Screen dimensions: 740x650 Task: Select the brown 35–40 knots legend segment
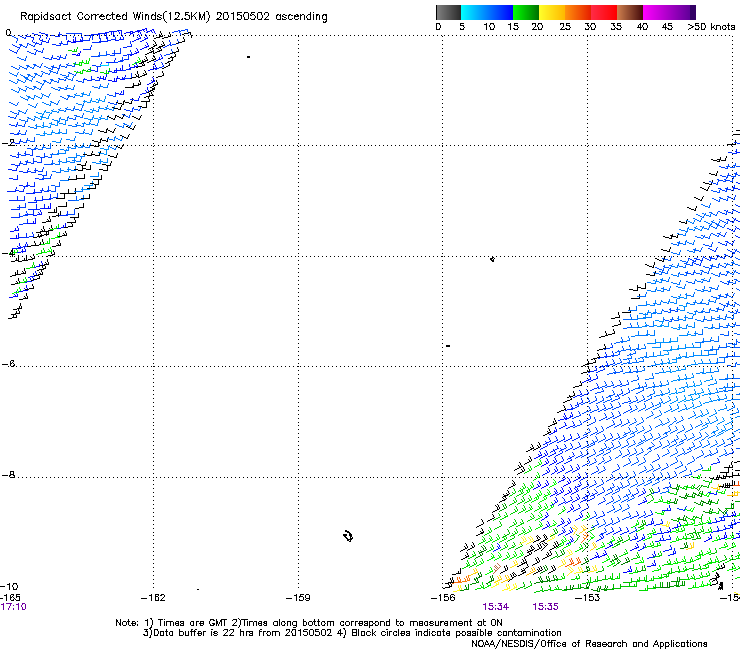point(630,12)
